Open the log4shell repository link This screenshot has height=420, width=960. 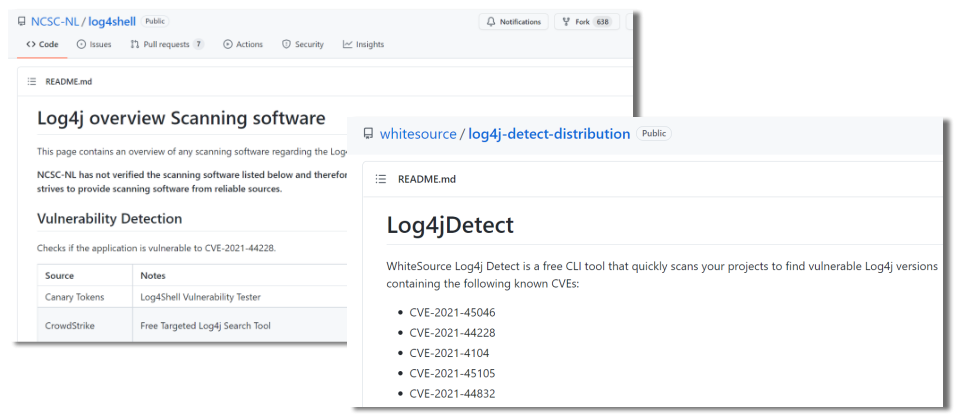[112, 21]
